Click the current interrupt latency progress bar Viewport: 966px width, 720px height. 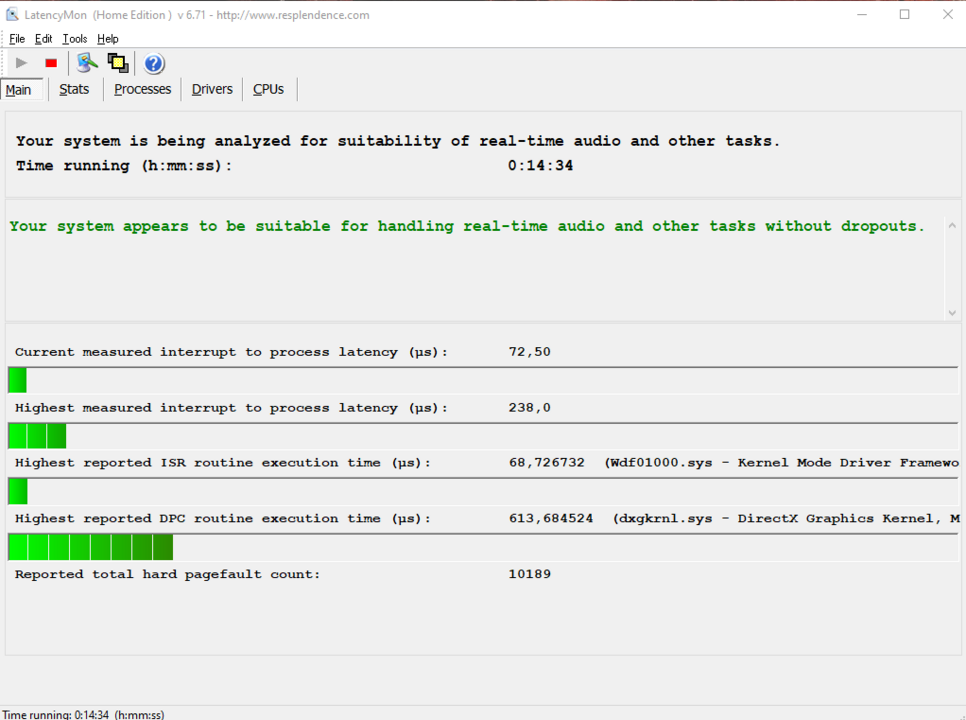tap(483, 380)
